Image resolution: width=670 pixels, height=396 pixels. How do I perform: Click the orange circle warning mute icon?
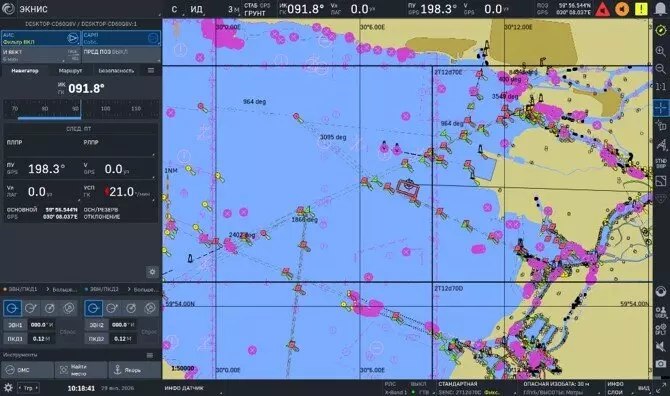(x=622, y=9)
